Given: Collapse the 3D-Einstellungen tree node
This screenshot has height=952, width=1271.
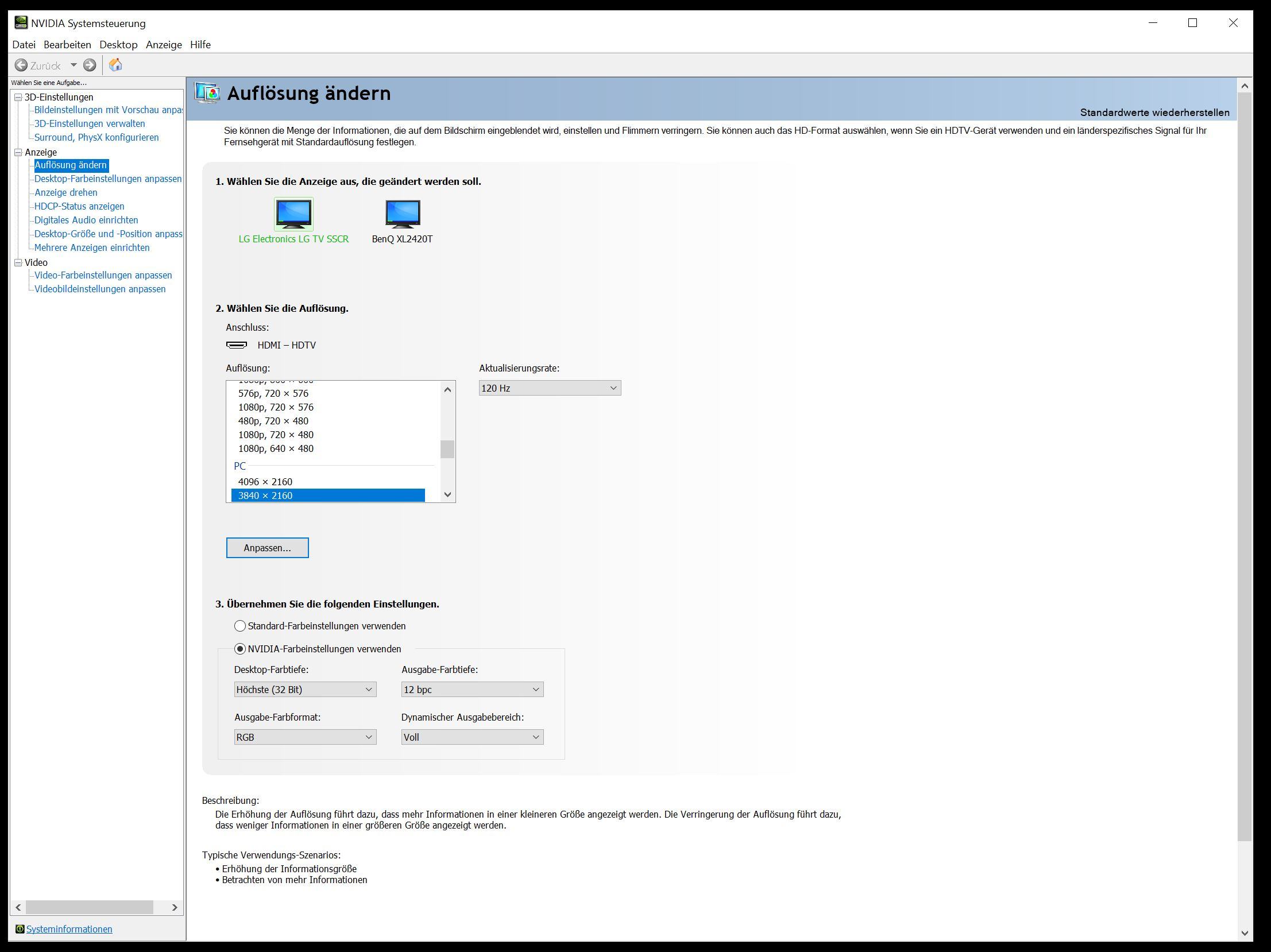Looking at the screenshot, I should coord(18,97).
